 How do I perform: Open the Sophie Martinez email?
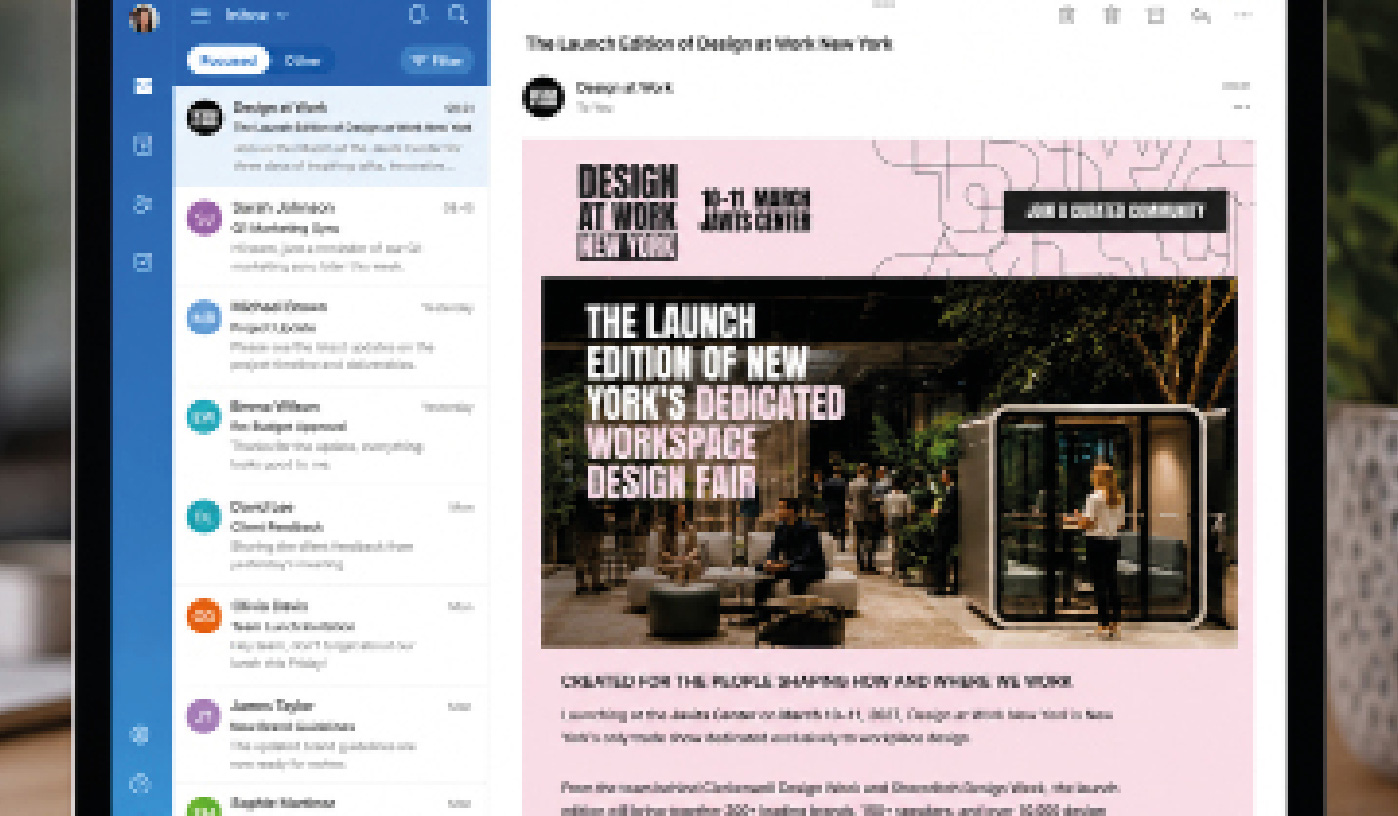331,801
